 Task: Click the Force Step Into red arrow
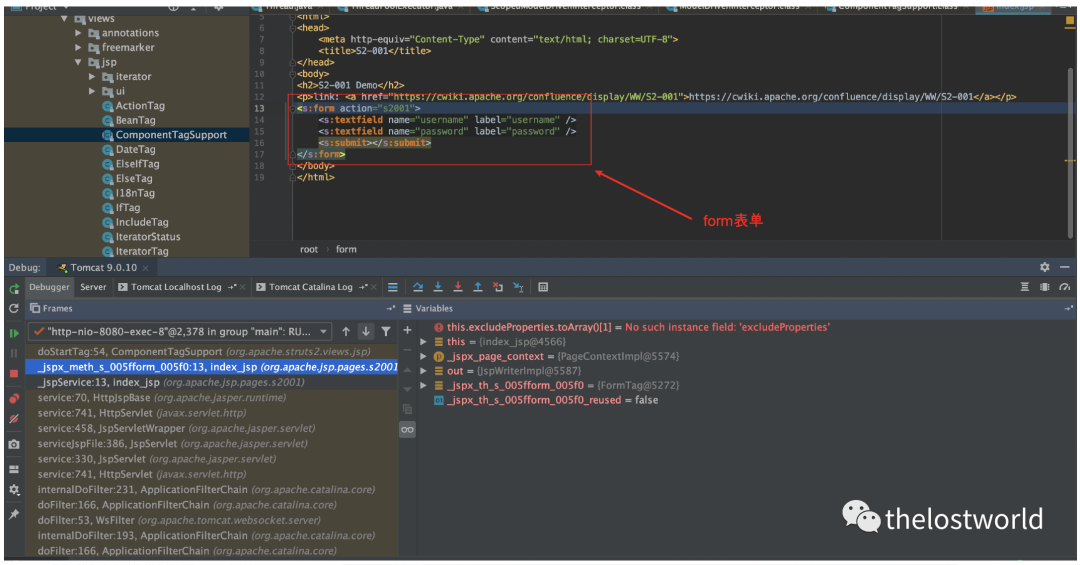pos(458,287)
